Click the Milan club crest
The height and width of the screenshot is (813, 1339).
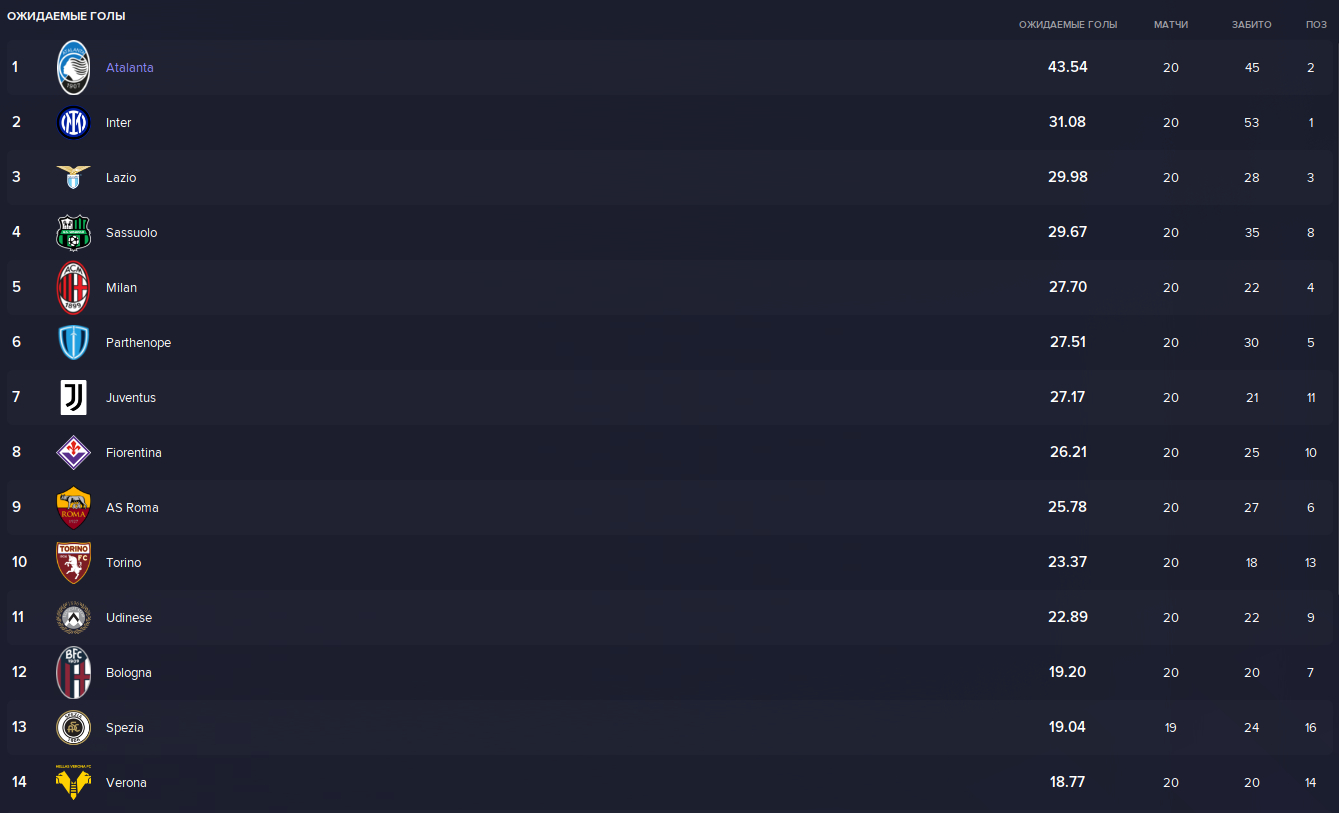[x=73, y=288]
